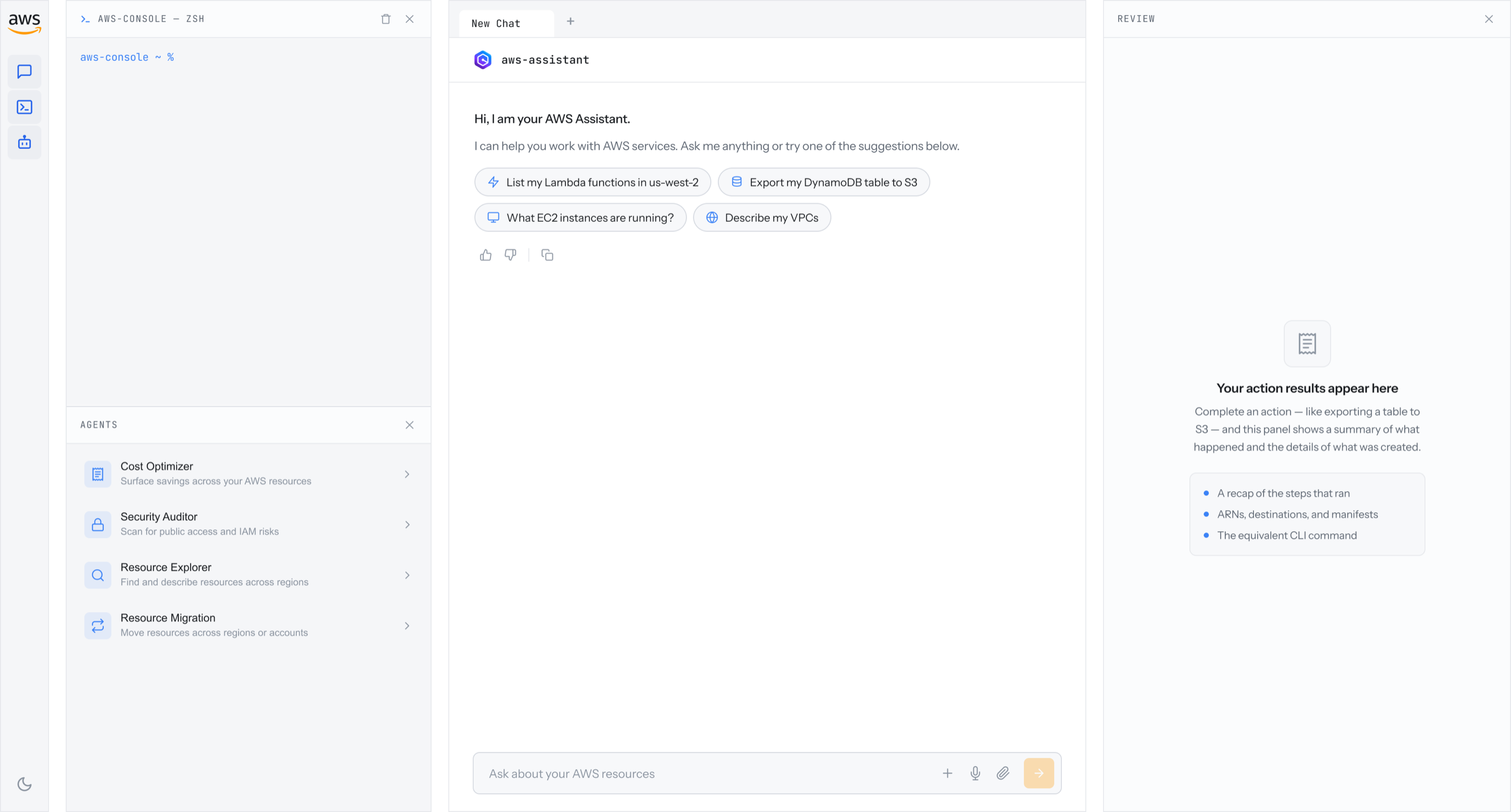The image size is (1511, 812).
Task: Click 'A recap of the steps that ran'
Action: tap(1283, 493)
